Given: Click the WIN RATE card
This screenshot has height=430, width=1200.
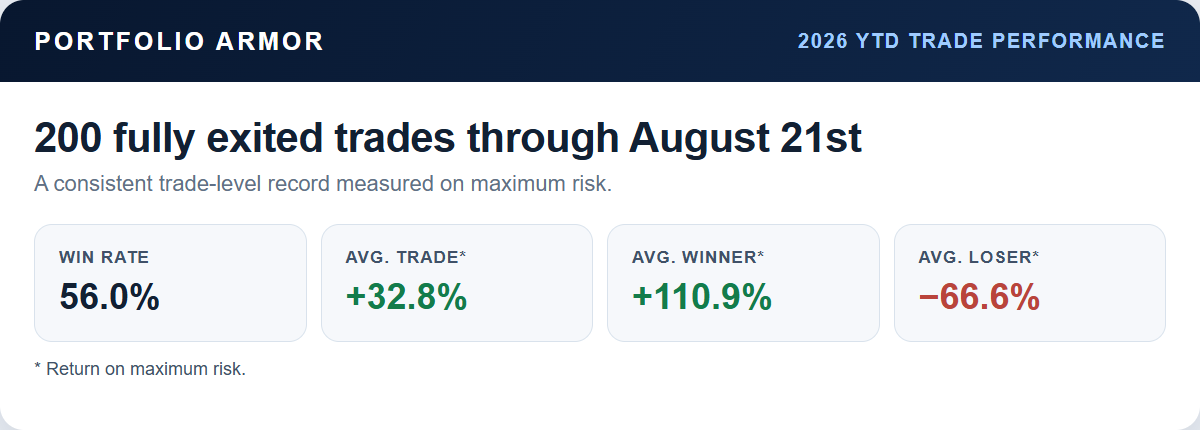Looking at the screenshot, I should point(170,283).
